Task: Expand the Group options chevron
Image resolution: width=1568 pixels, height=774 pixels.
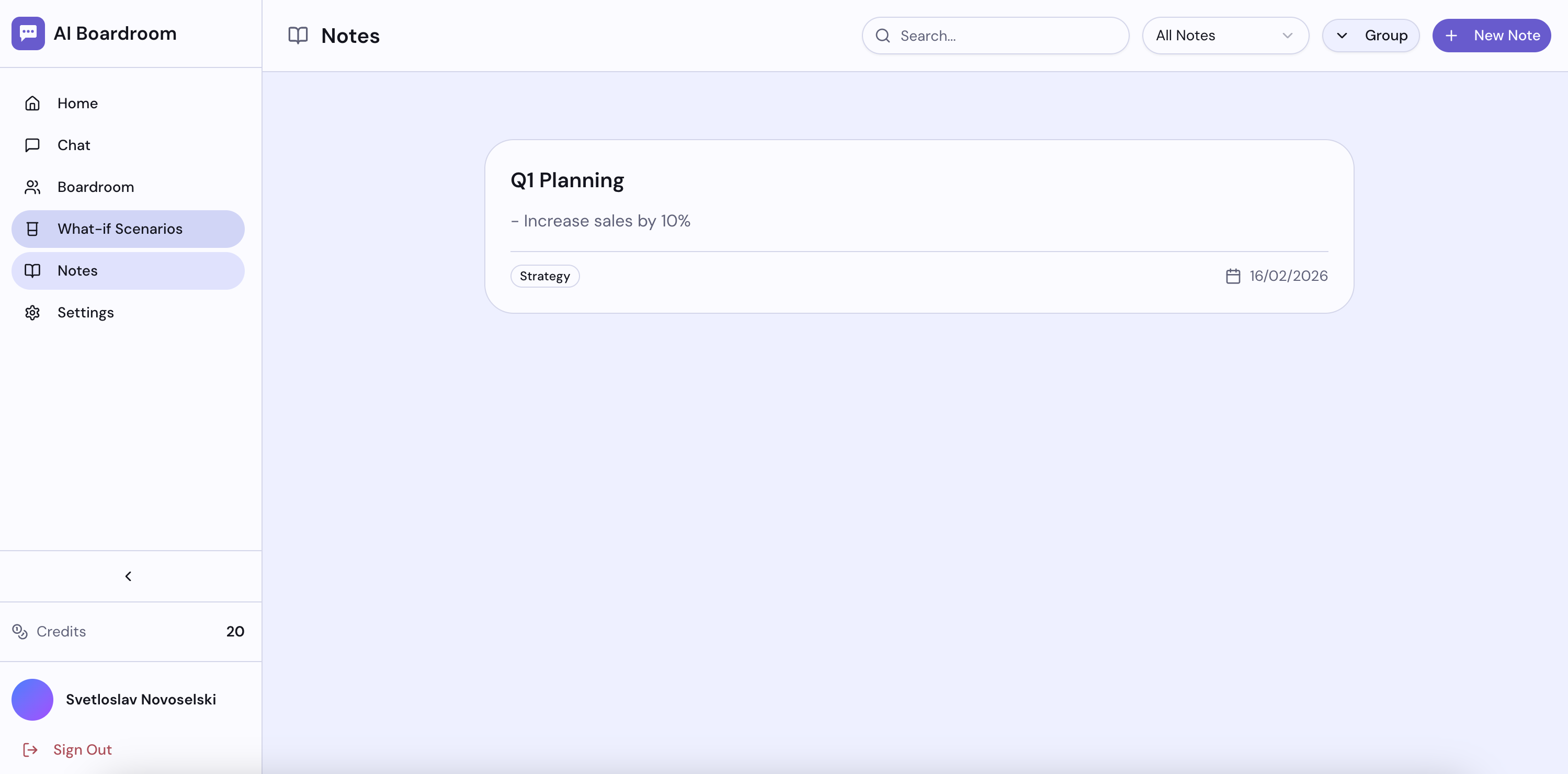Action: coord(1342,35)
